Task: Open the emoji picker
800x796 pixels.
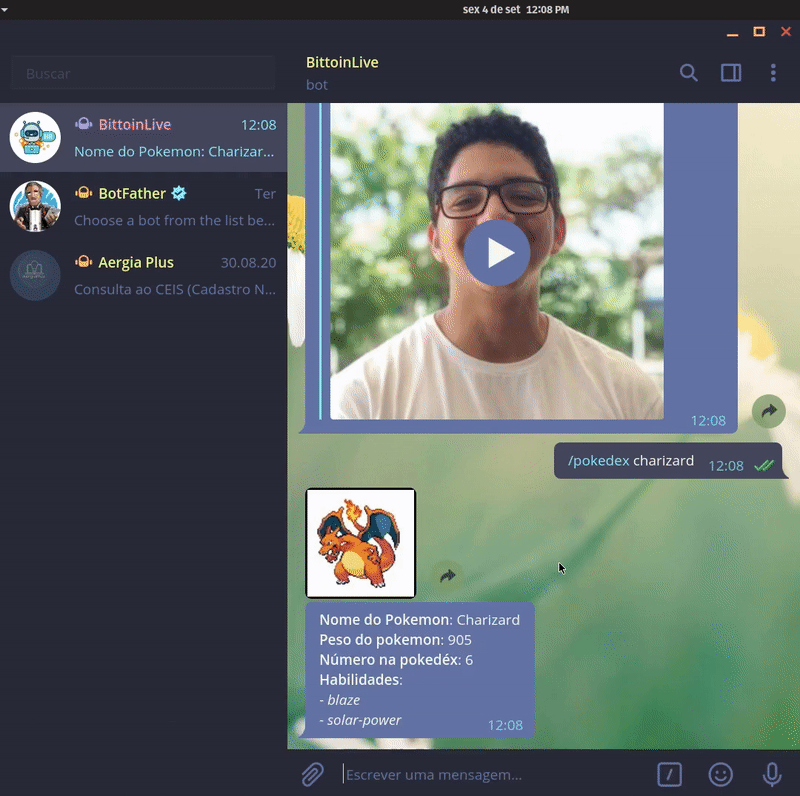Action: (720, 774)
